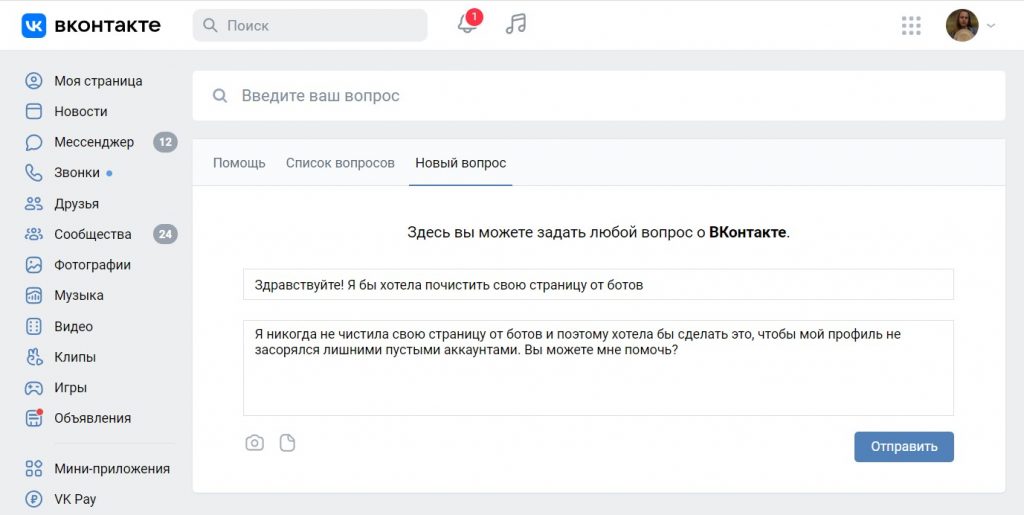This screenshot has height=515, width=1024.
Task: Click the вконтакте wordmark text
Action: (108, 25)
